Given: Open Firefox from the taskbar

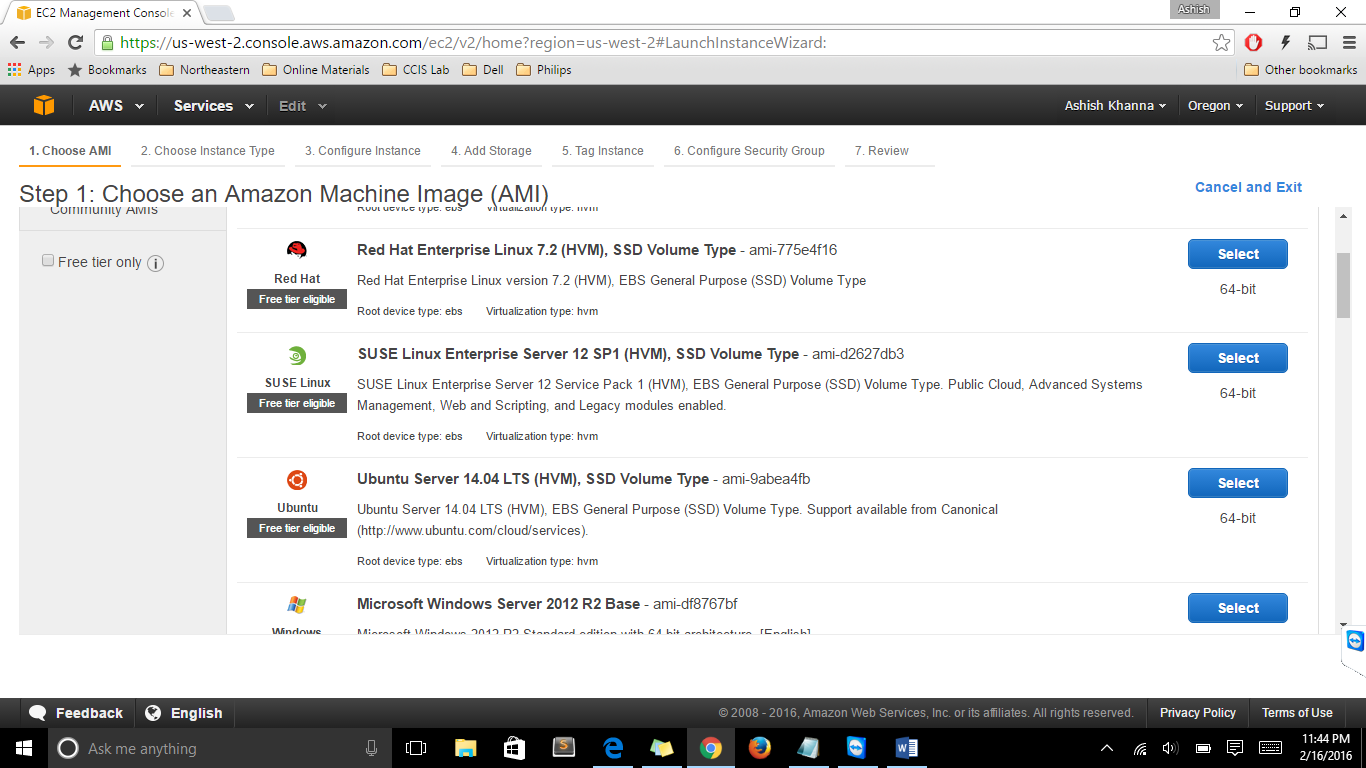Looking at the screenshot, I should click(x=760, y=748).
